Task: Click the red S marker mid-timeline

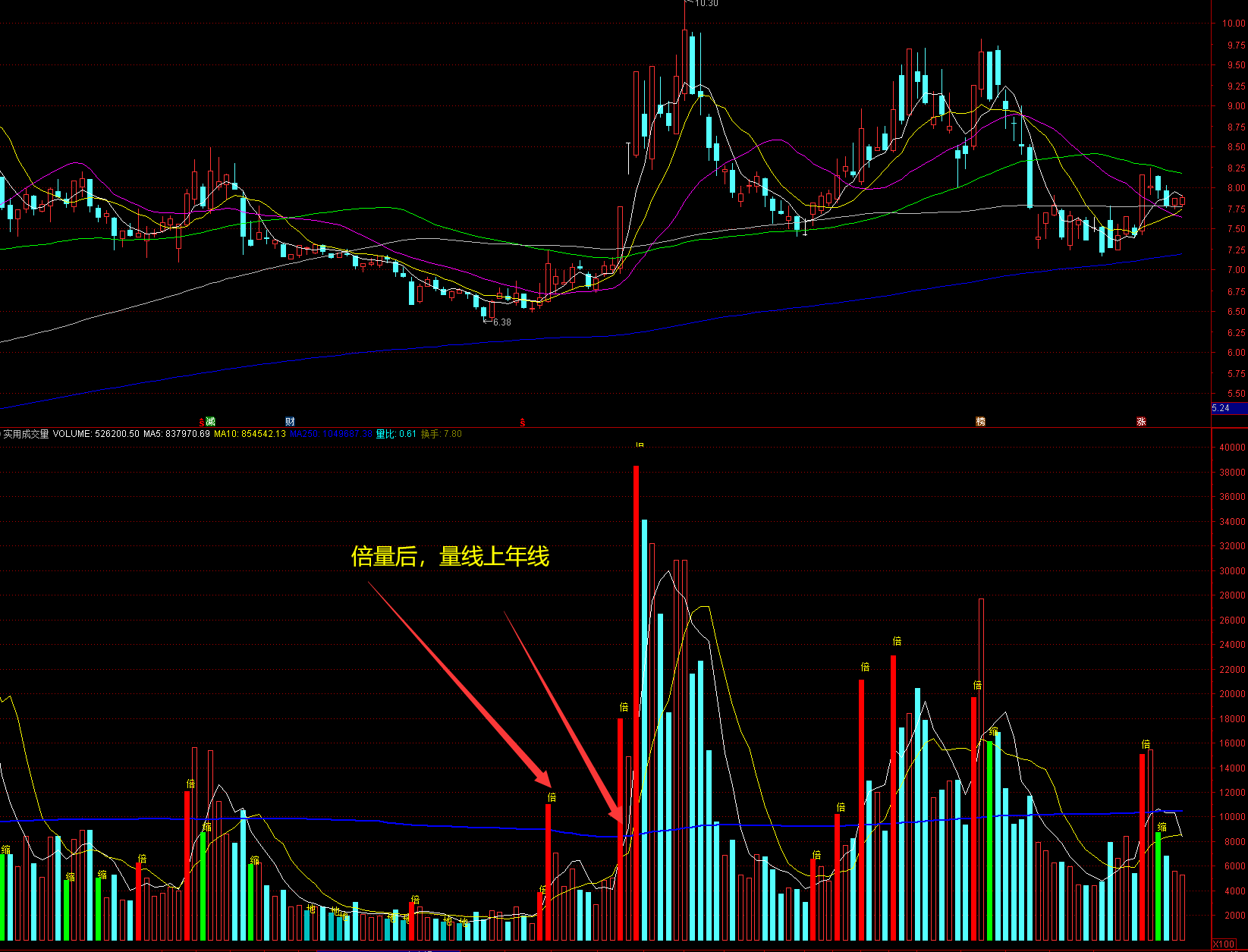Action: tap(522, 423)
